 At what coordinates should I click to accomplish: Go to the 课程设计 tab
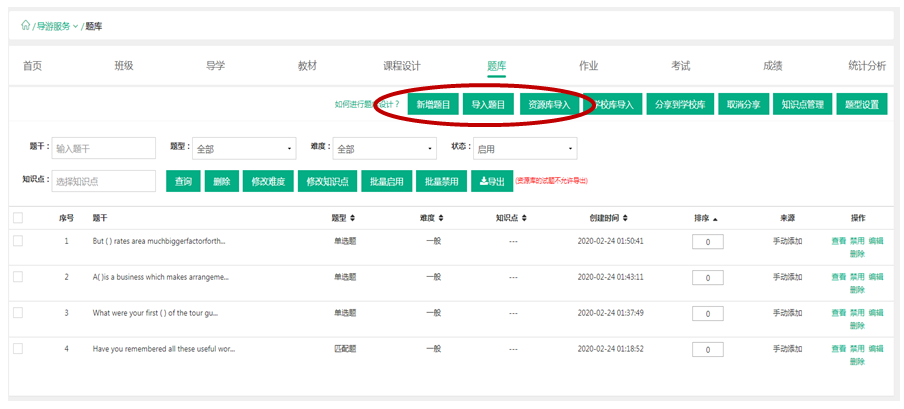click(x=402, y=66)
